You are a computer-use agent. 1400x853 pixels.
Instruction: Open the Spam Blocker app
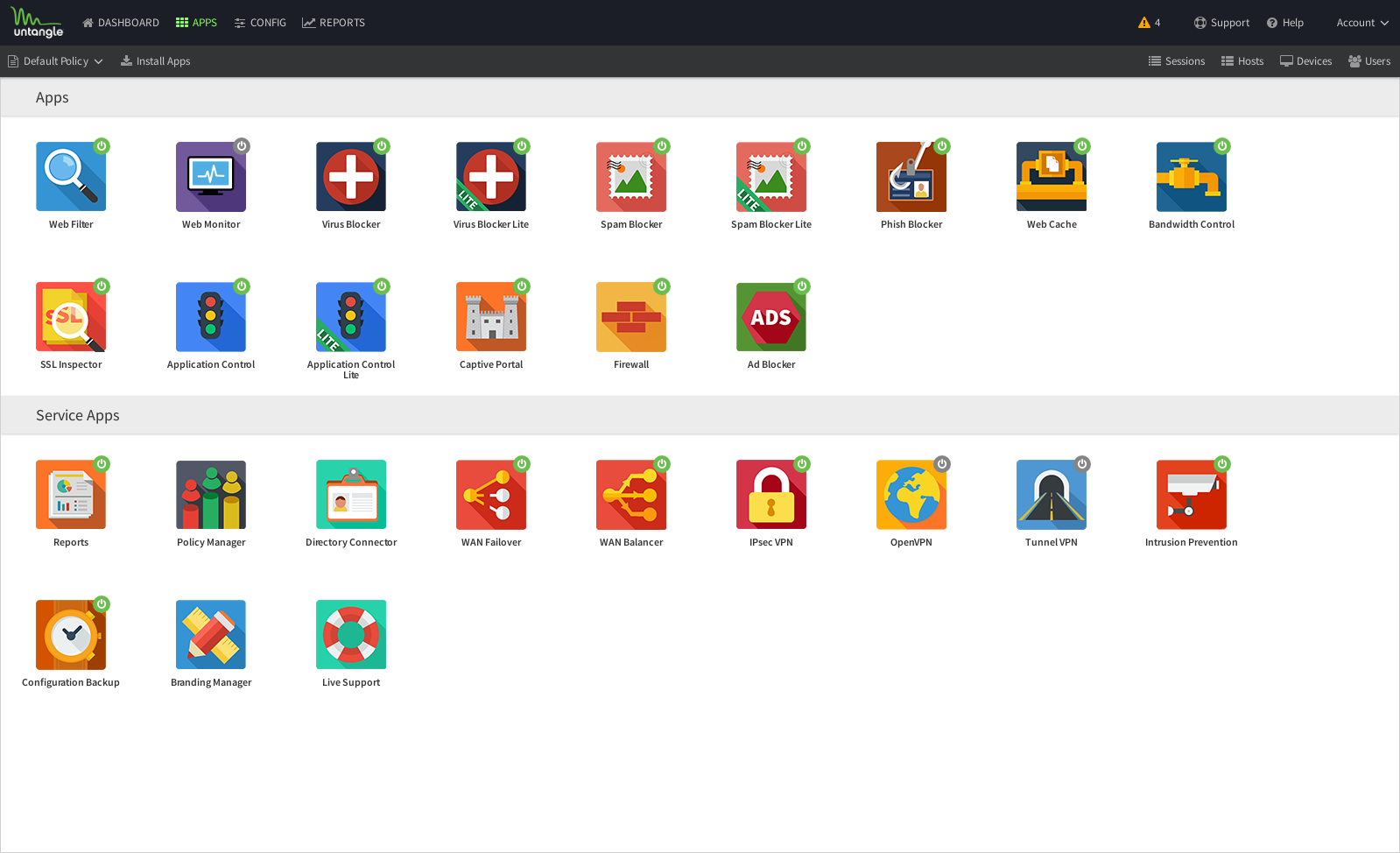[x=631, y=177]
